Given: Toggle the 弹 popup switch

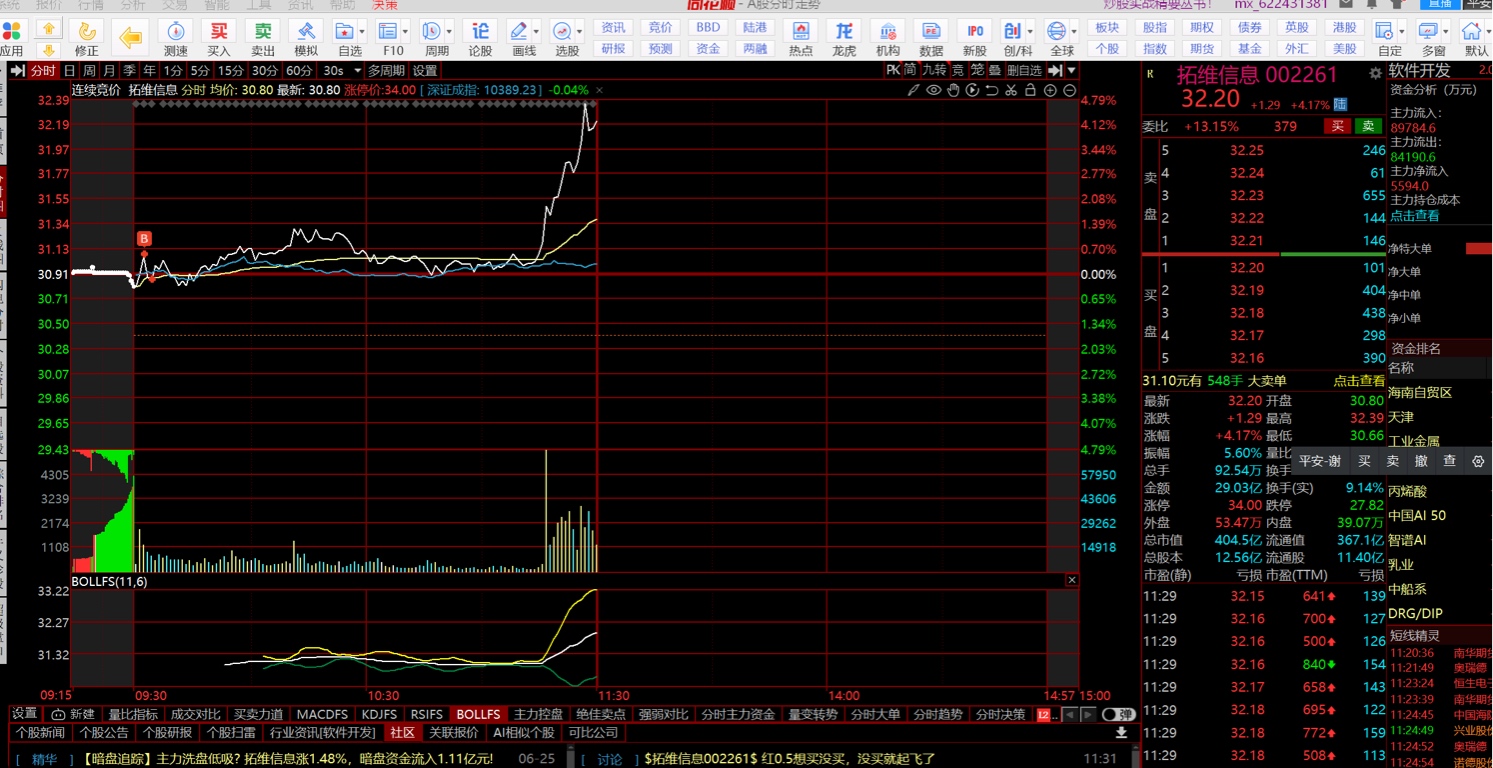Looking at the screenshot, I should (x=1118, y=715).
